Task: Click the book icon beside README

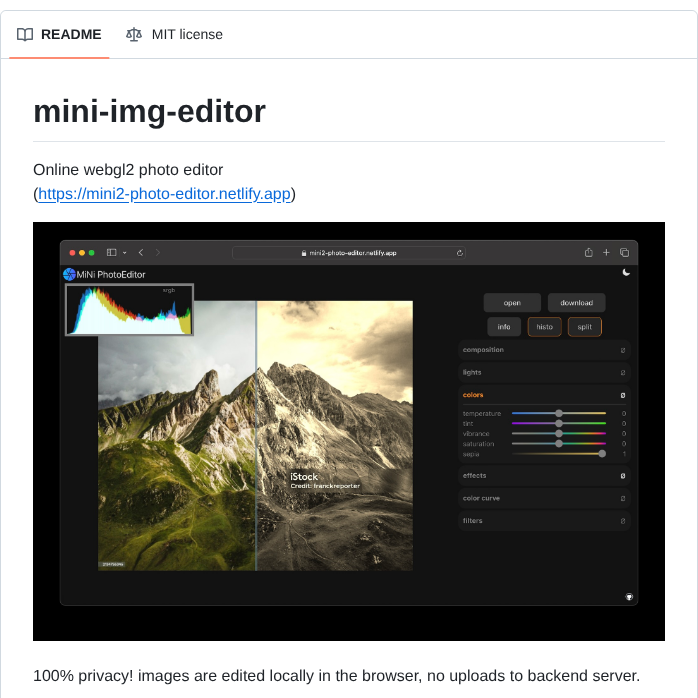Action: [25, 35]
